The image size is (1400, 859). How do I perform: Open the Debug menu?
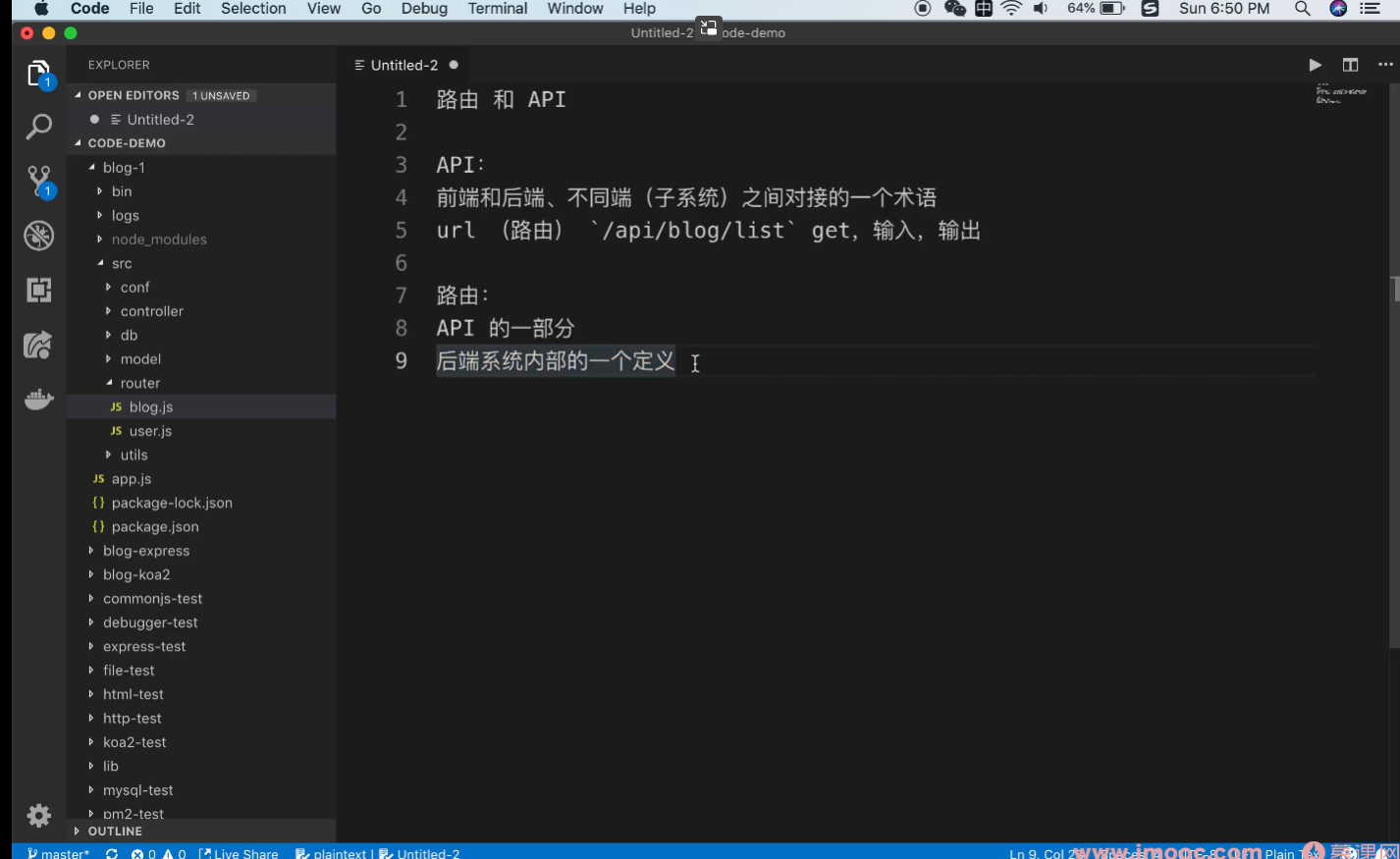coord(423,8)
